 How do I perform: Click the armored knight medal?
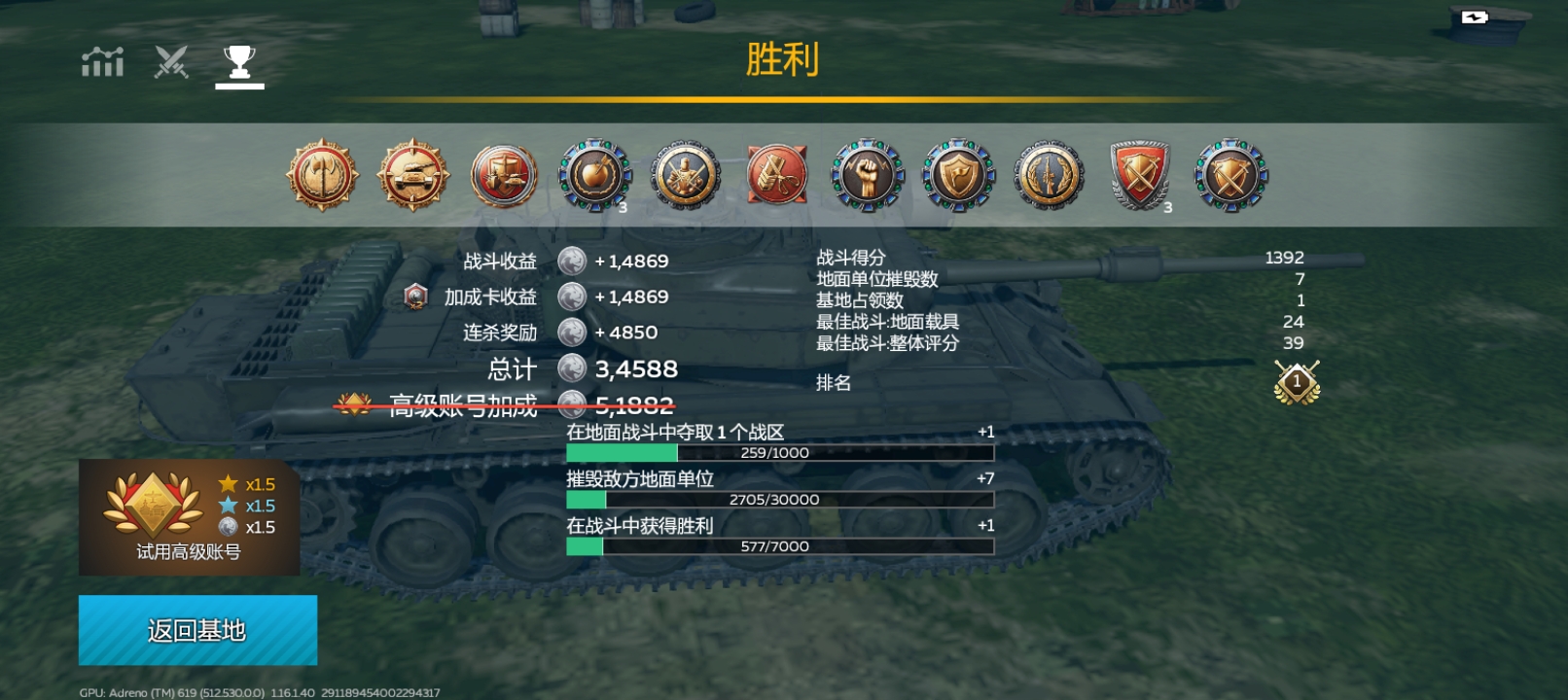(x=686, y=176)
